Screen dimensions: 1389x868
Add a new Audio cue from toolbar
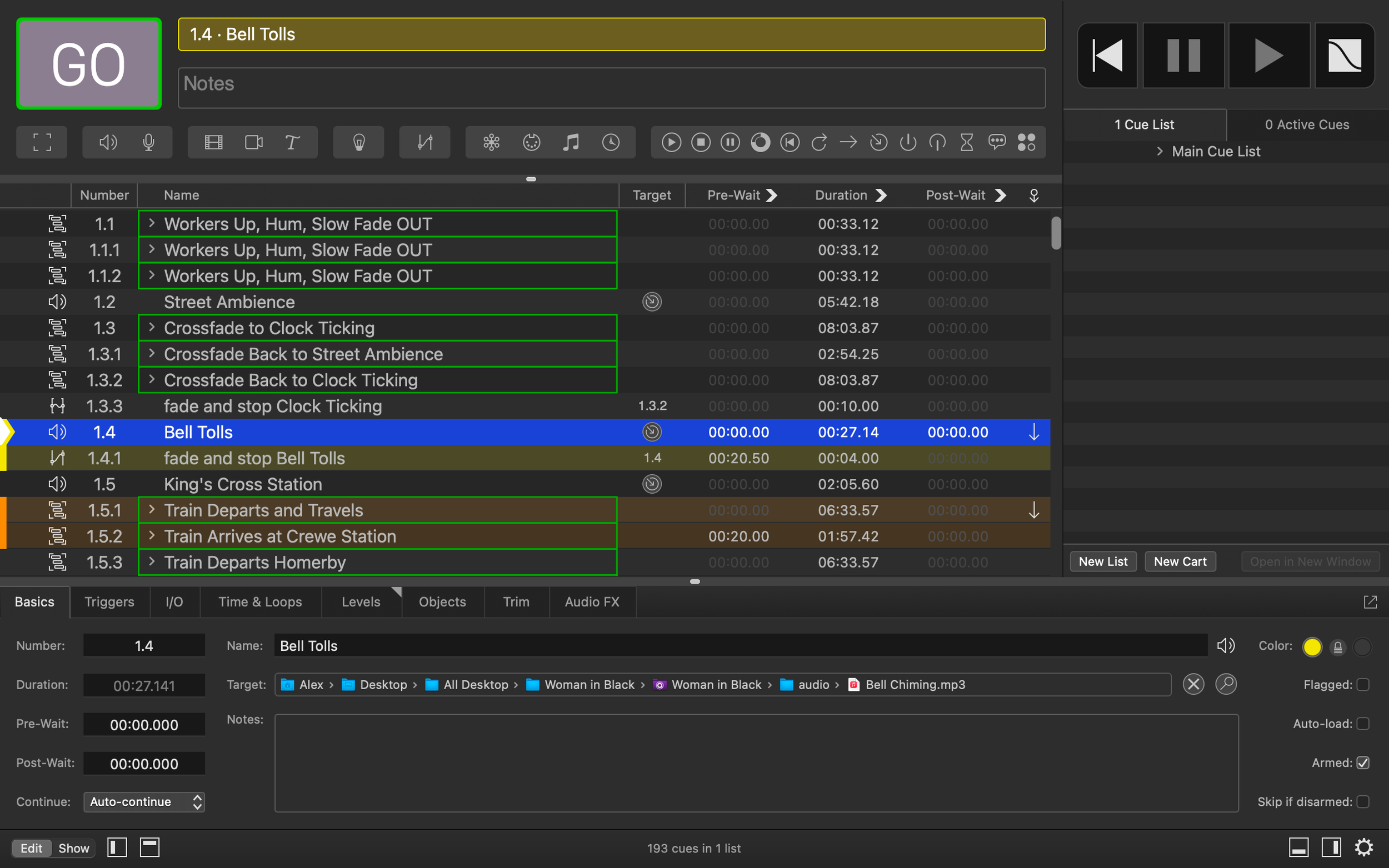[x=107, y=142]
